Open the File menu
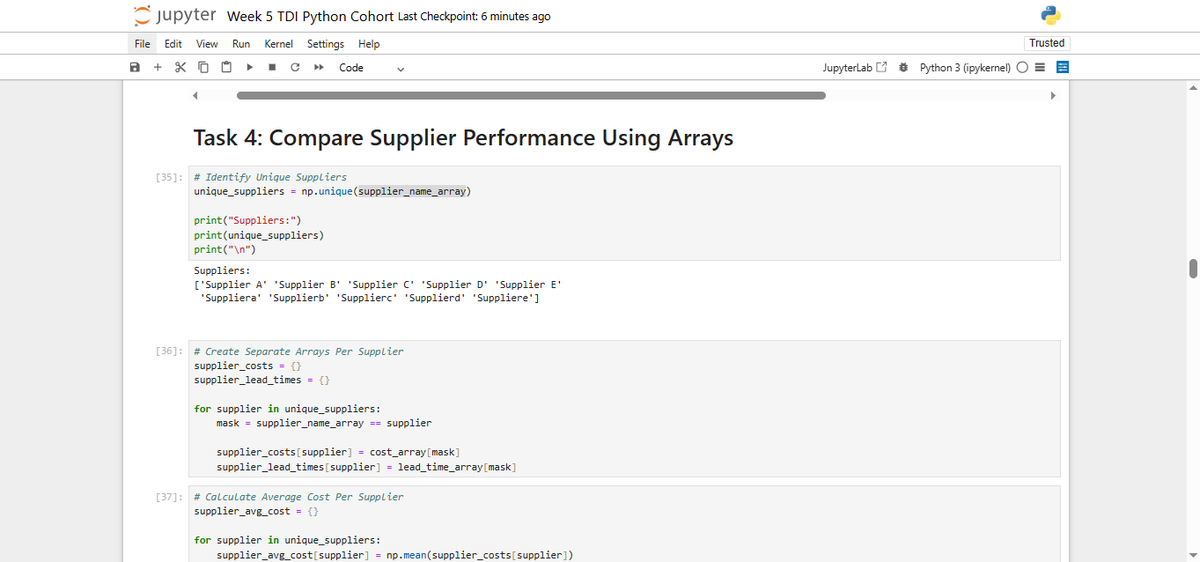This screenshot has width=1200, height=562. [143, 44]
